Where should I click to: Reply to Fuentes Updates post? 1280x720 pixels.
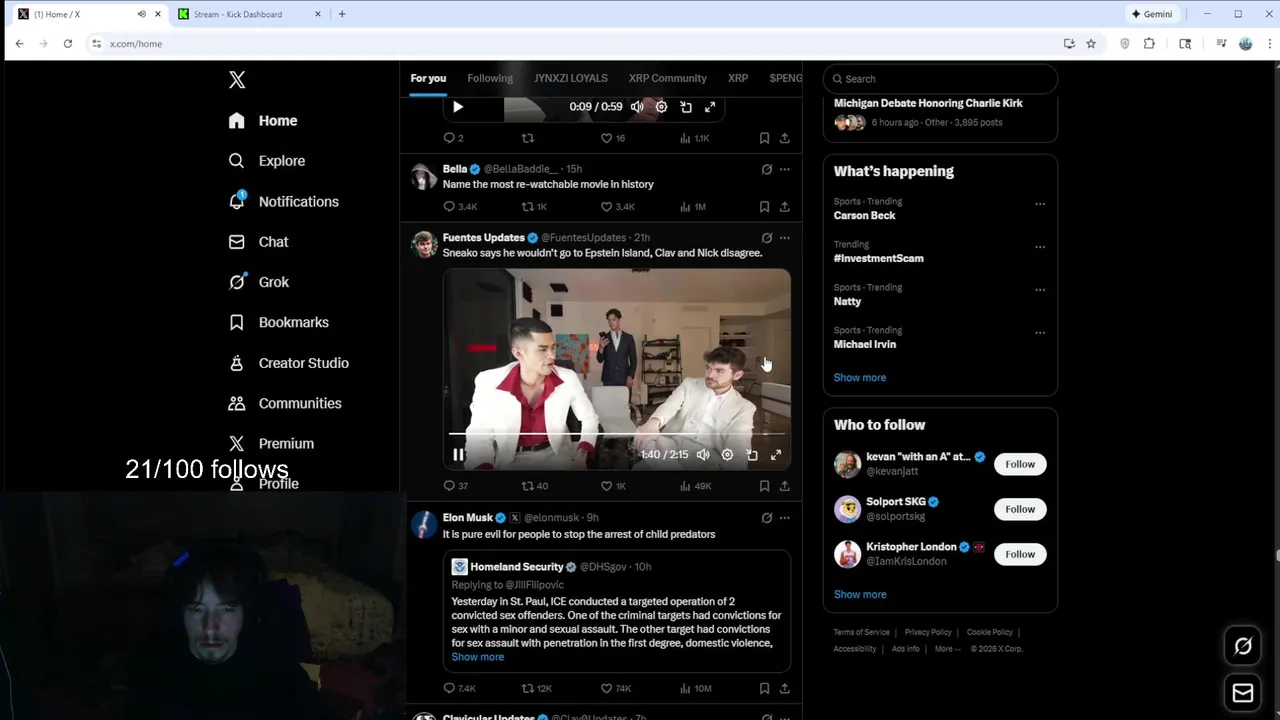point(455,486)
